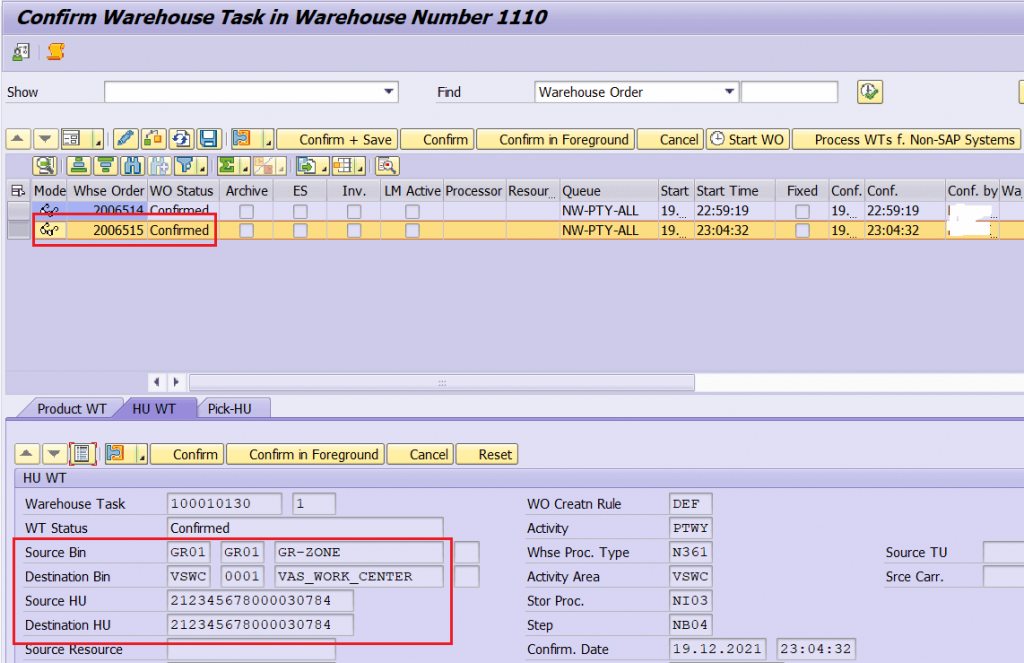Click the down arrow in HU WT toolbar

pos(54,454)
